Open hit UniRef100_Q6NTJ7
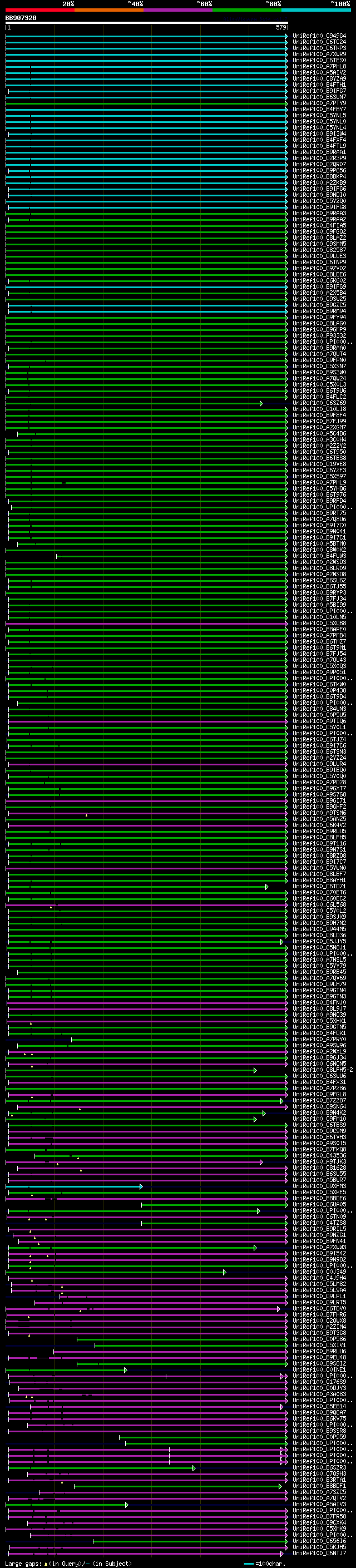Viewport: 356px width, 1568px height. coord(319,1553)
